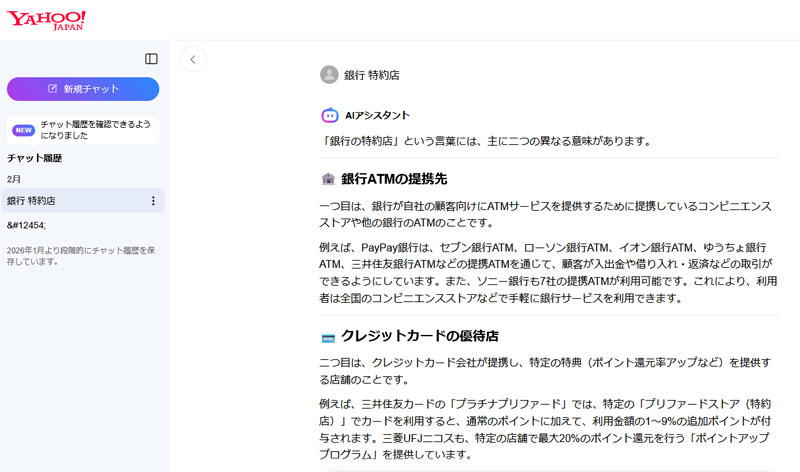This screenshot has height=472, width=800.
Task: Click the Yahoo! JAPAN logo
Action: [46, 20]
